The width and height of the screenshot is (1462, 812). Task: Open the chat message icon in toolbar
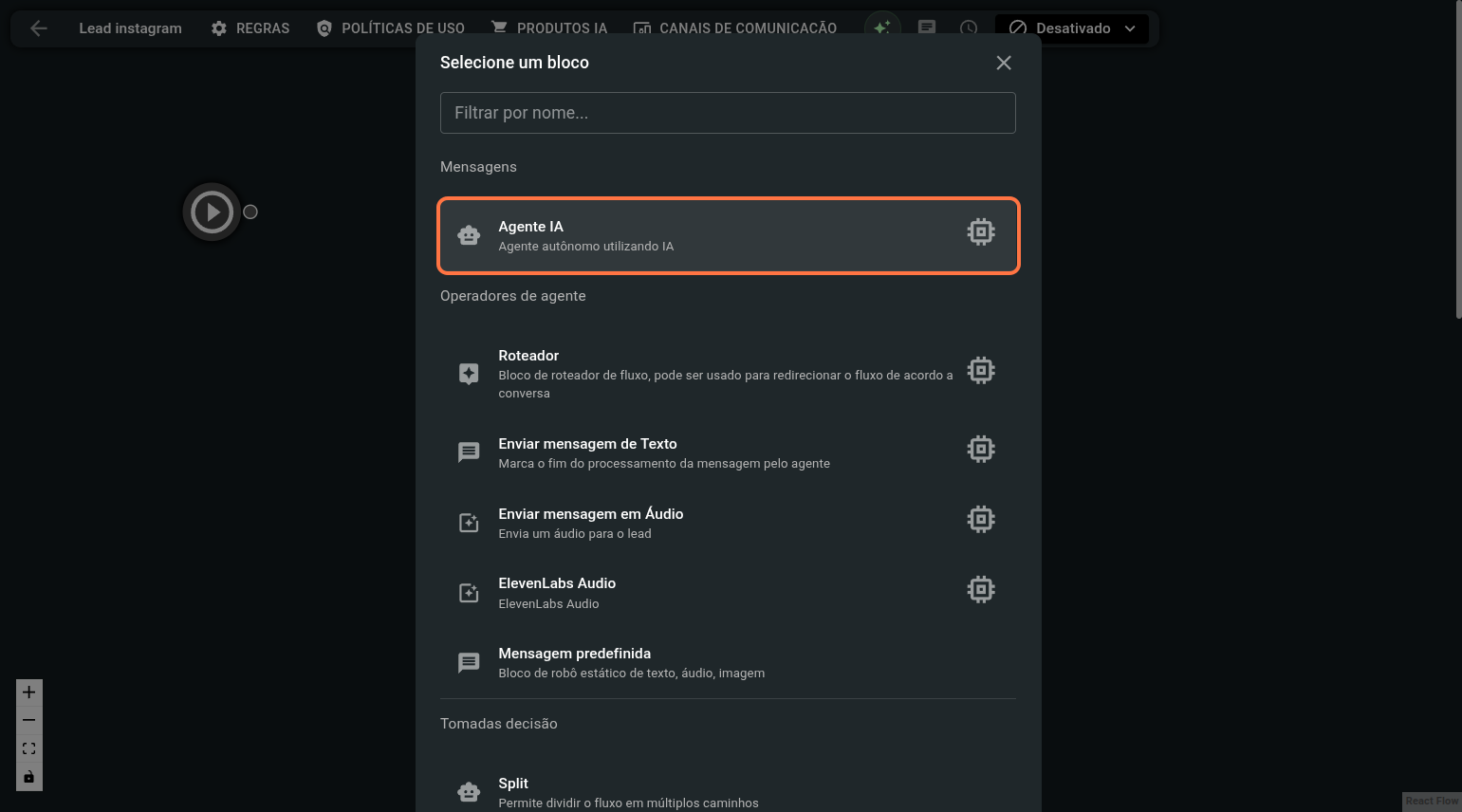click(927, 28)
